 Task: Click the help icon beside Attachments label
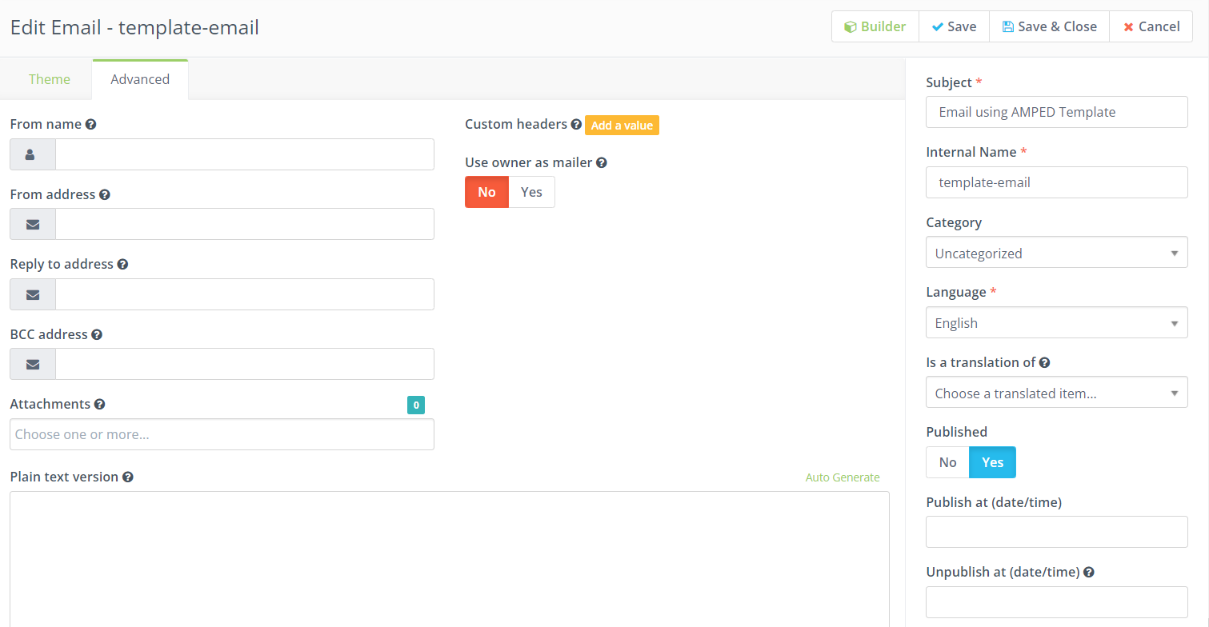pos(100,405)
